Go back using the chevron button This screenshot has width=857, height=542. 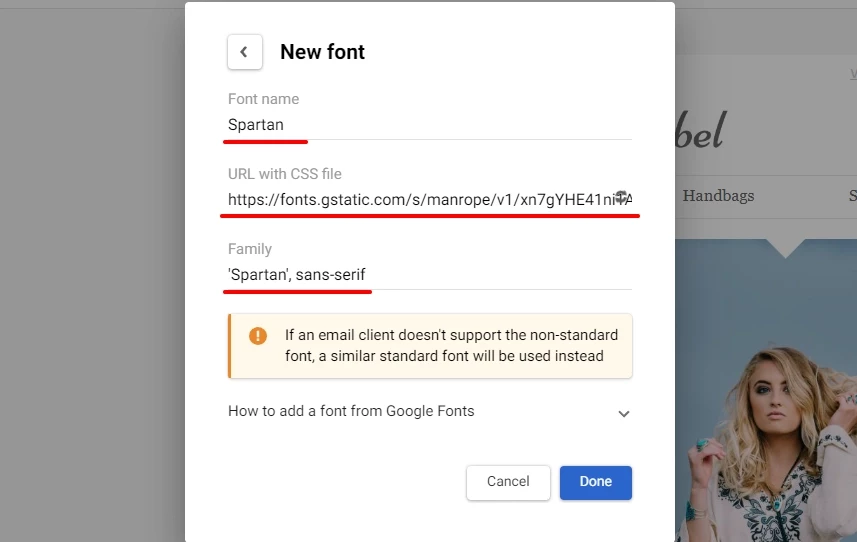click(x=244, y=52)
